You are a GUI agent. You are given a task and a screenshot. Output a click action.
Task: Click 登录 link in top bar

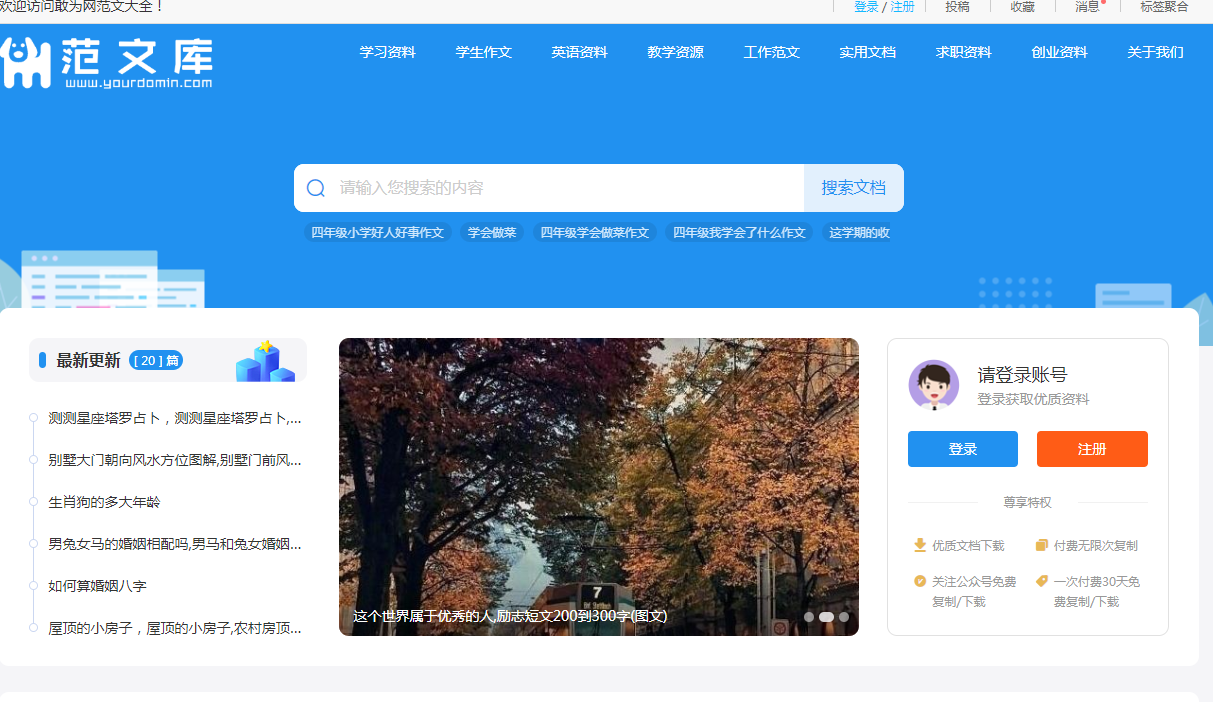coord(866,7)
